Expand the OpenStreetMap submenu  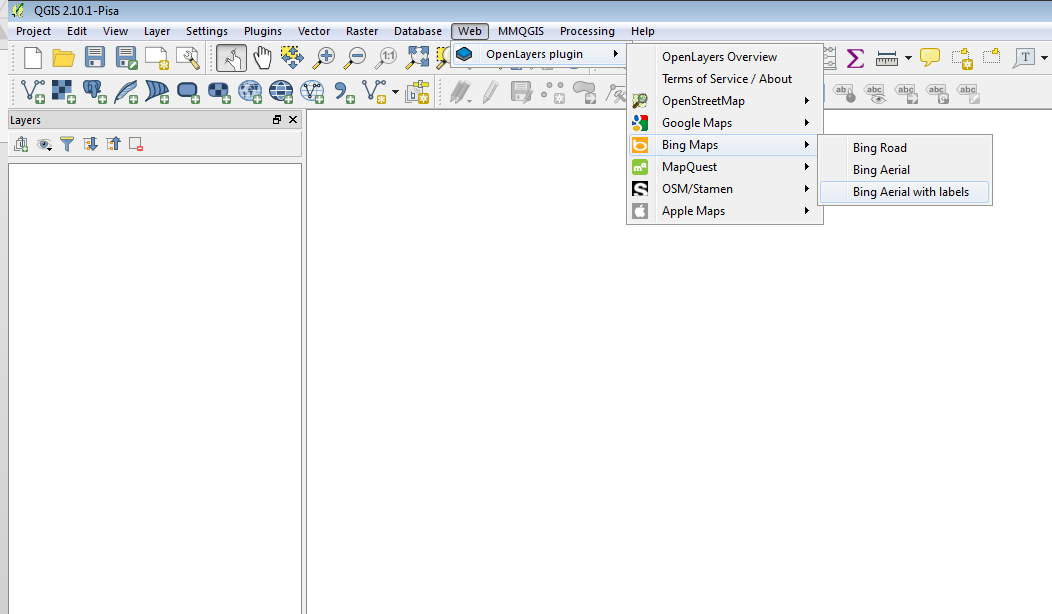(725, 101)
